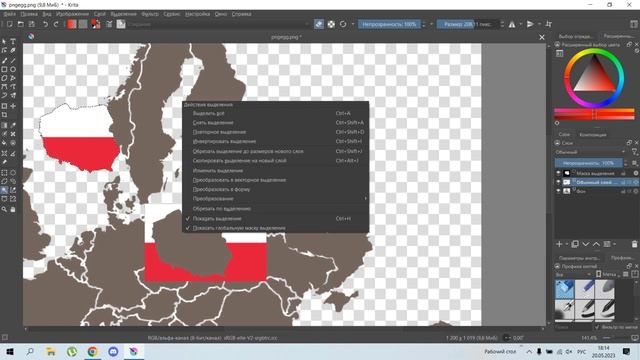This screenshot has width=640, height=360.
Task: Select the Обычный слой layer row
Action: [597, 182]
